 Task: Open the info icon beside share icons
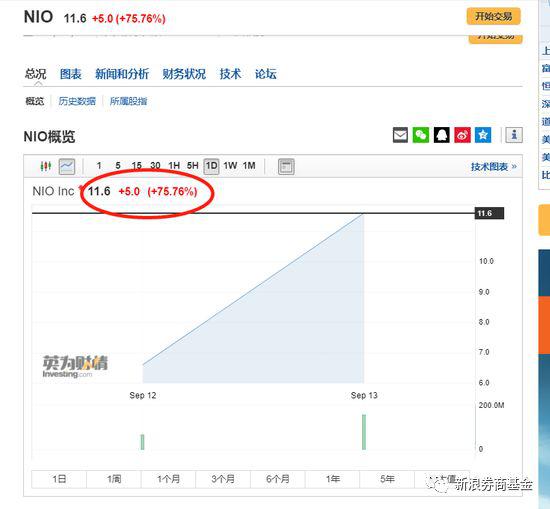pos(514,135)
